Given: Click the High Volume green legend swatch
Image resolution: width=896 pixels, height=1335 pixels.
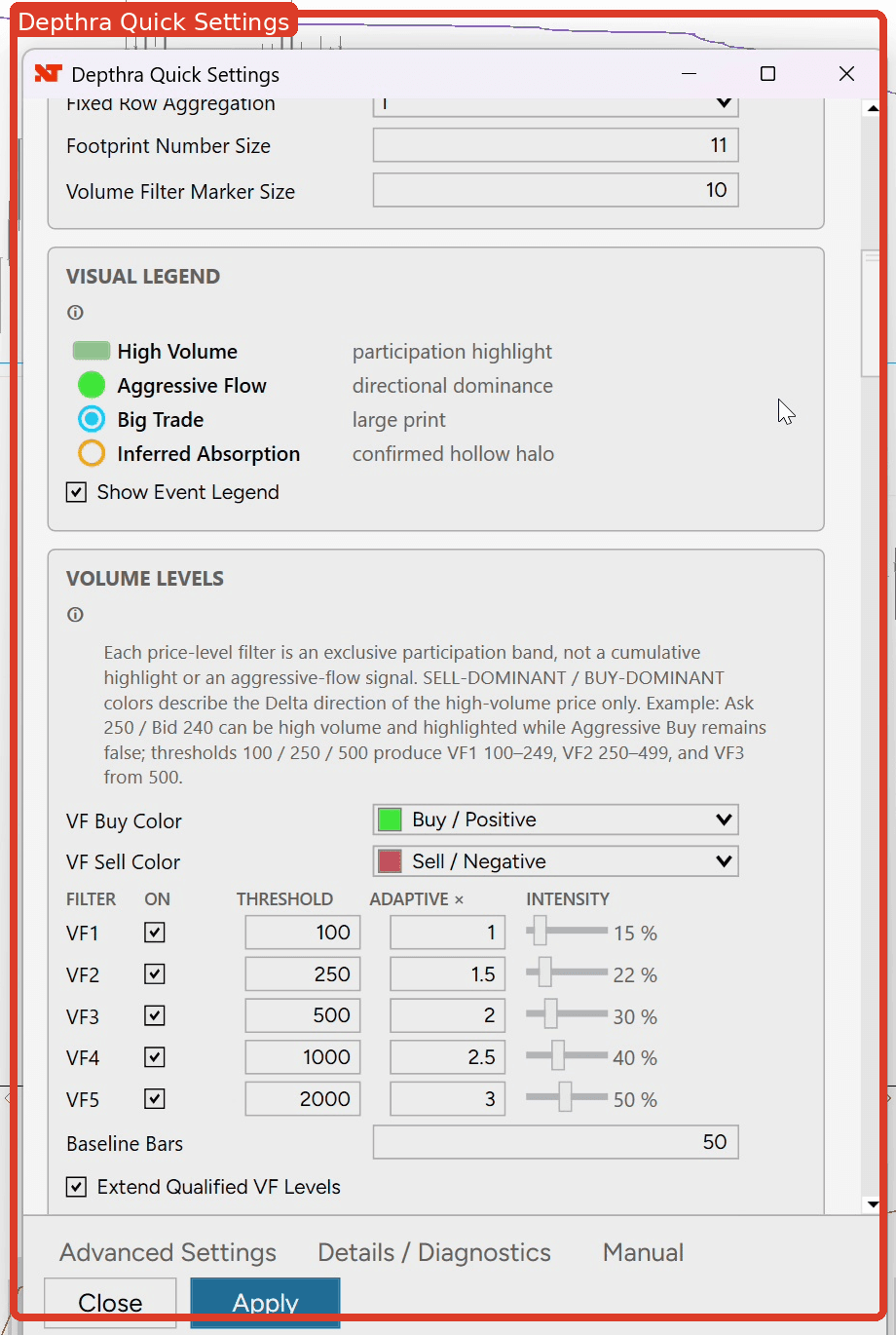Looking at the screenshot, I should [92, 351].
